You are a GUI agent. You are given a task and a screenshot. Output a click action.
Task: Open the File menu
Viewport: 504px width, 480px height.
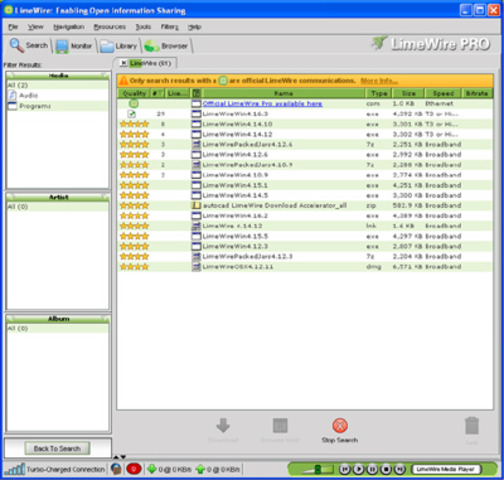pyautogui.click(x=13, y=27)
